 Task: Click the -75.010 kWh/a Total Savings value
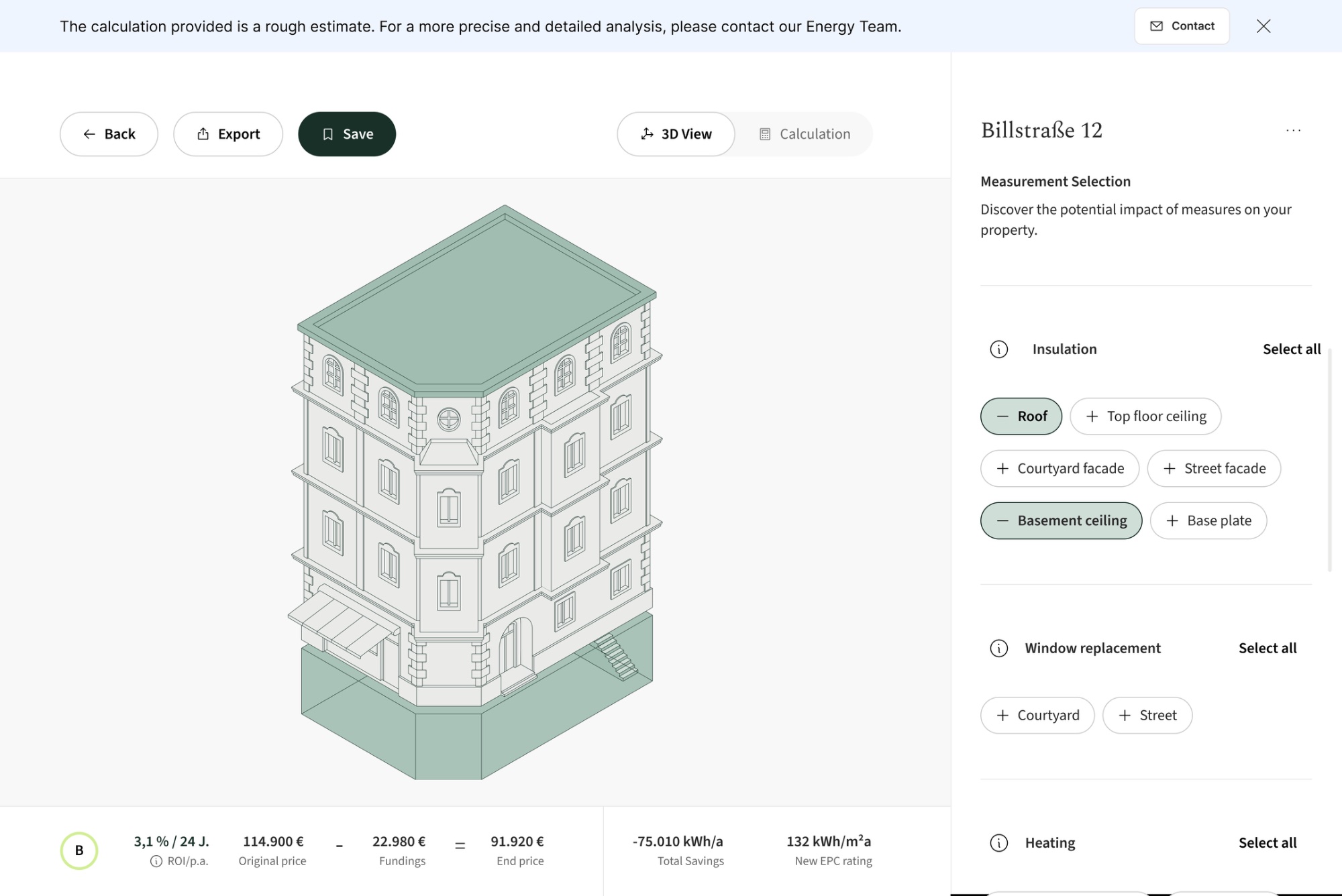678,842
